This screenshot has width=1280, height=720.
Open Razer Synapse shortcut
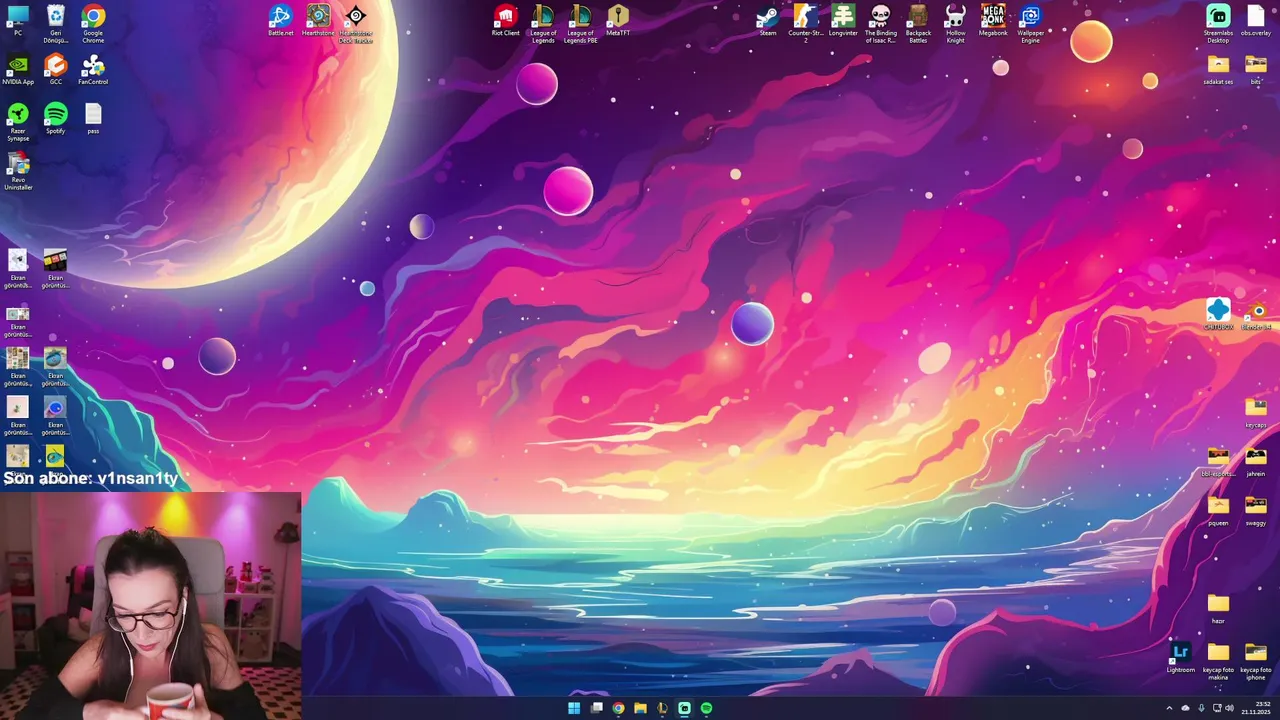coord(18,121)
